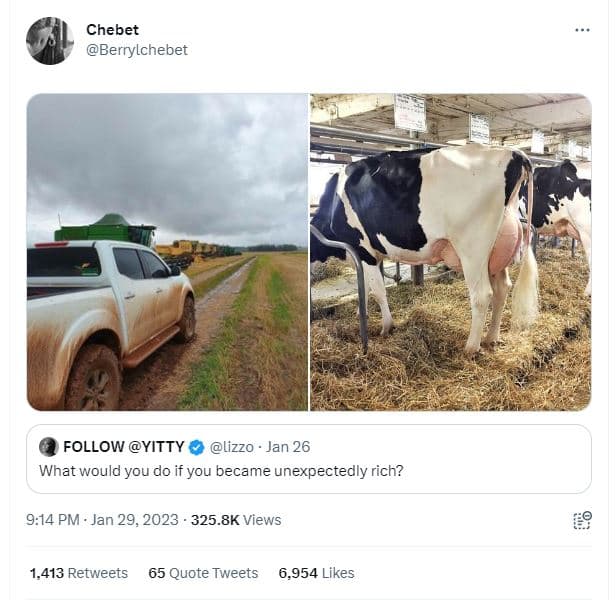Click the Jan 26 quoted tweet date
Screen dimensions: 616x600
tap(288, 447)
